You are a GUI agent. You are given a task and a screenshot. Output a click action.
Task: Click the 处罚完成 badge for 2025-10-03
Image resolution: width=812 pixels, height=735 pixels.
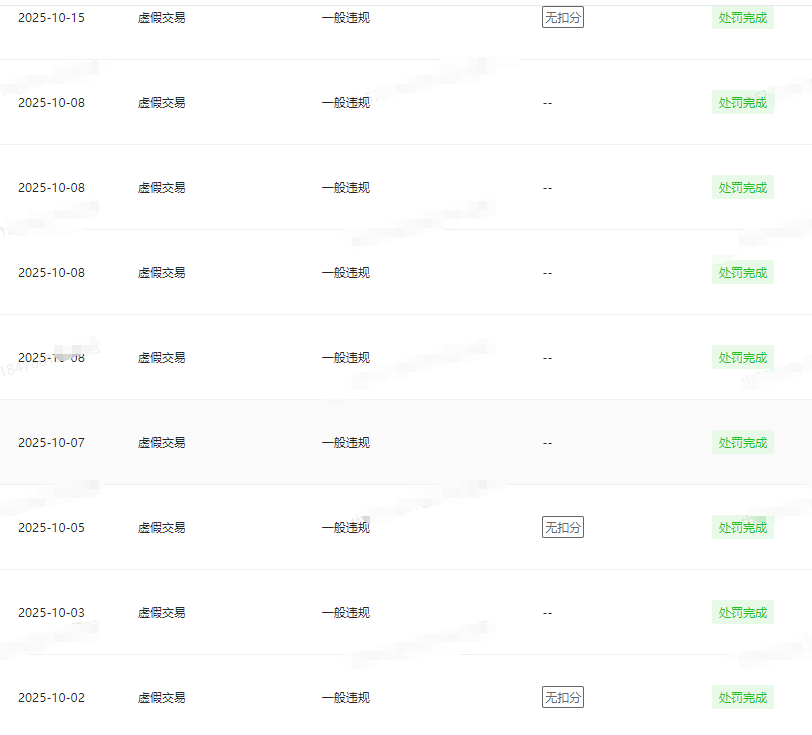point(743,612)
